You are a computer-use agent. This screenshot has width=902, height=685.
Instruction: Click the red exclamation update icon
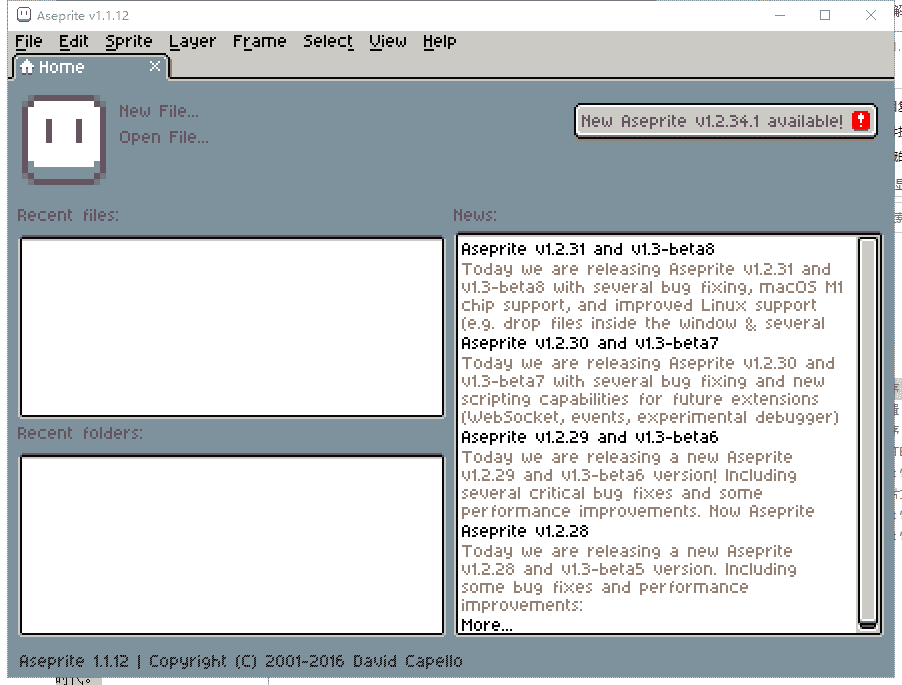(860, 121)
